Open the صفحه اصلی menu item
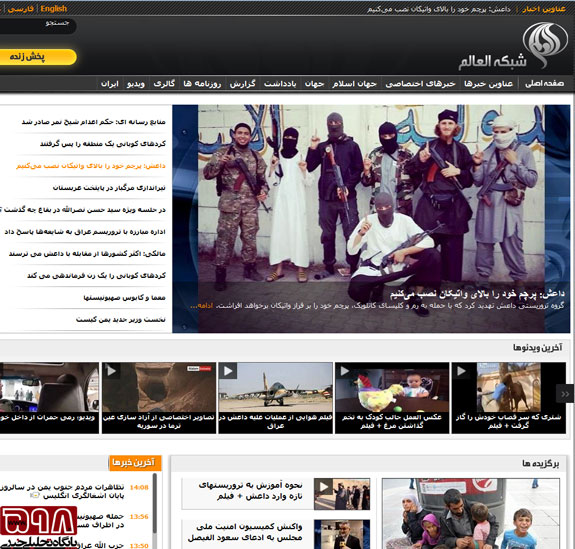575x549 pixels. pyautogui.click(x=544, y=84)
